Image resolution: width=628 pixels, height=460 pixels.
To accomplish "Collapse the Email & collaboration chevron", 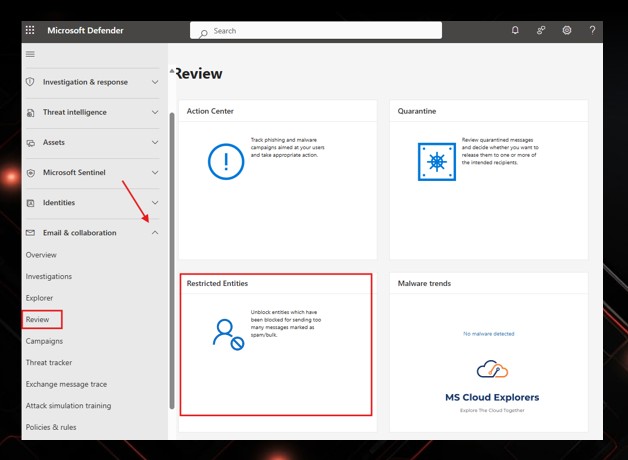I will 155,233.
